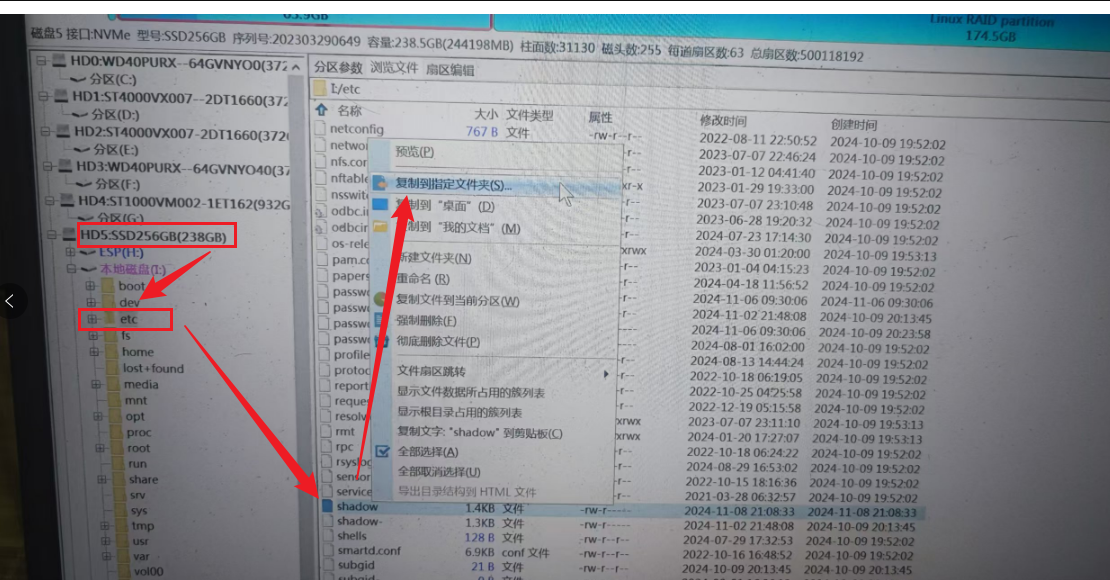1110x580 pixels.
Task: Click the HD0 WD40PURX disk icon
Action: click(x=59, y=62)
